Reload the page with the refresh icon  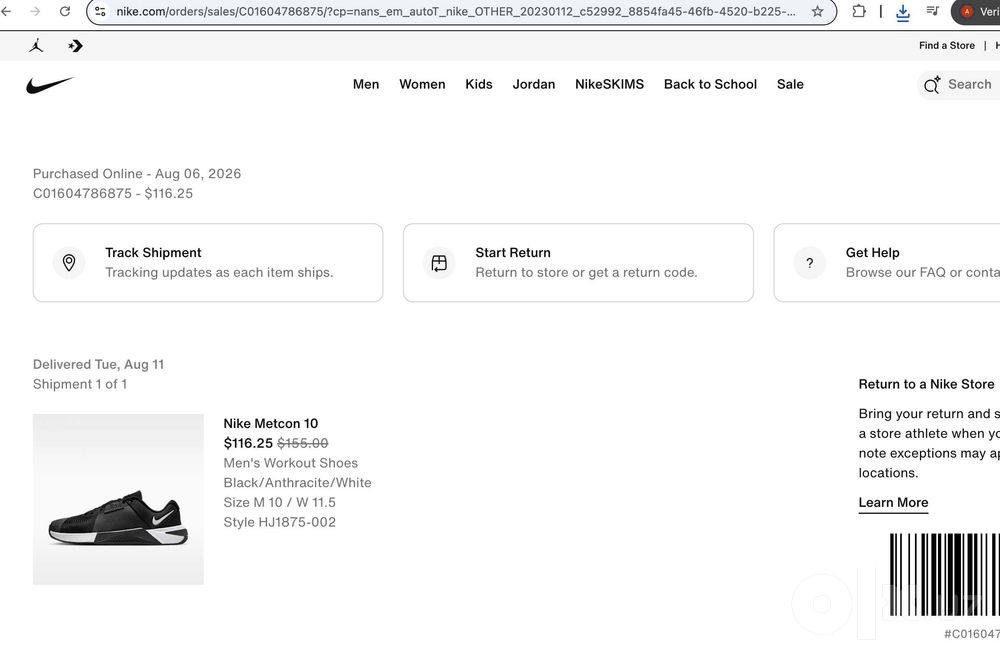coord(64,11)
